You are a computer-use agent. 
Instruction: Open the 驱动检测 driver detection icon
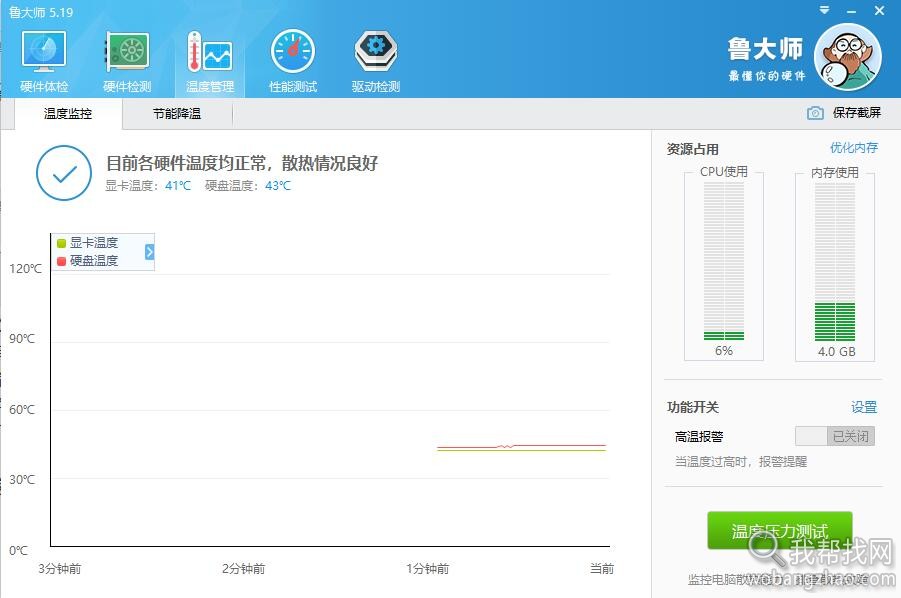point(376,61)
